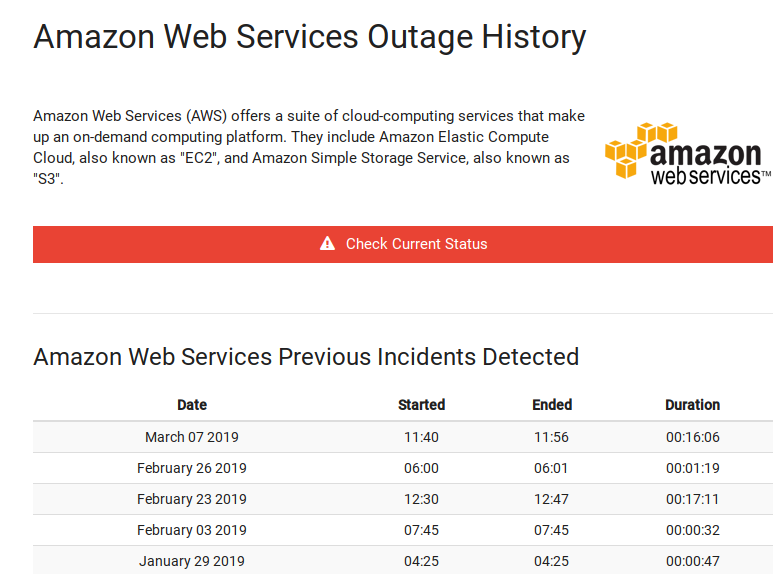This screenshot has height=574, width=781.
Task: Click the Amazon Web Services Outage History heading
Action: click(310, 37)
